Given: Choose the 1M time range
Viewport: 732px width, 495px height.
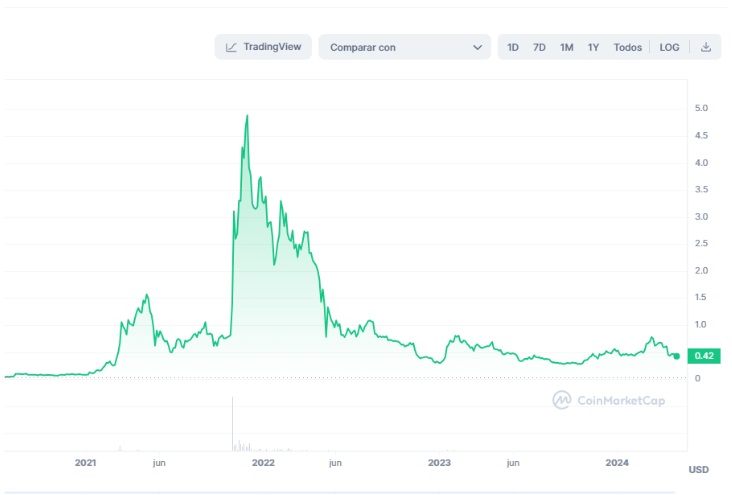Looking at the screenshot, I should point(566,47).
